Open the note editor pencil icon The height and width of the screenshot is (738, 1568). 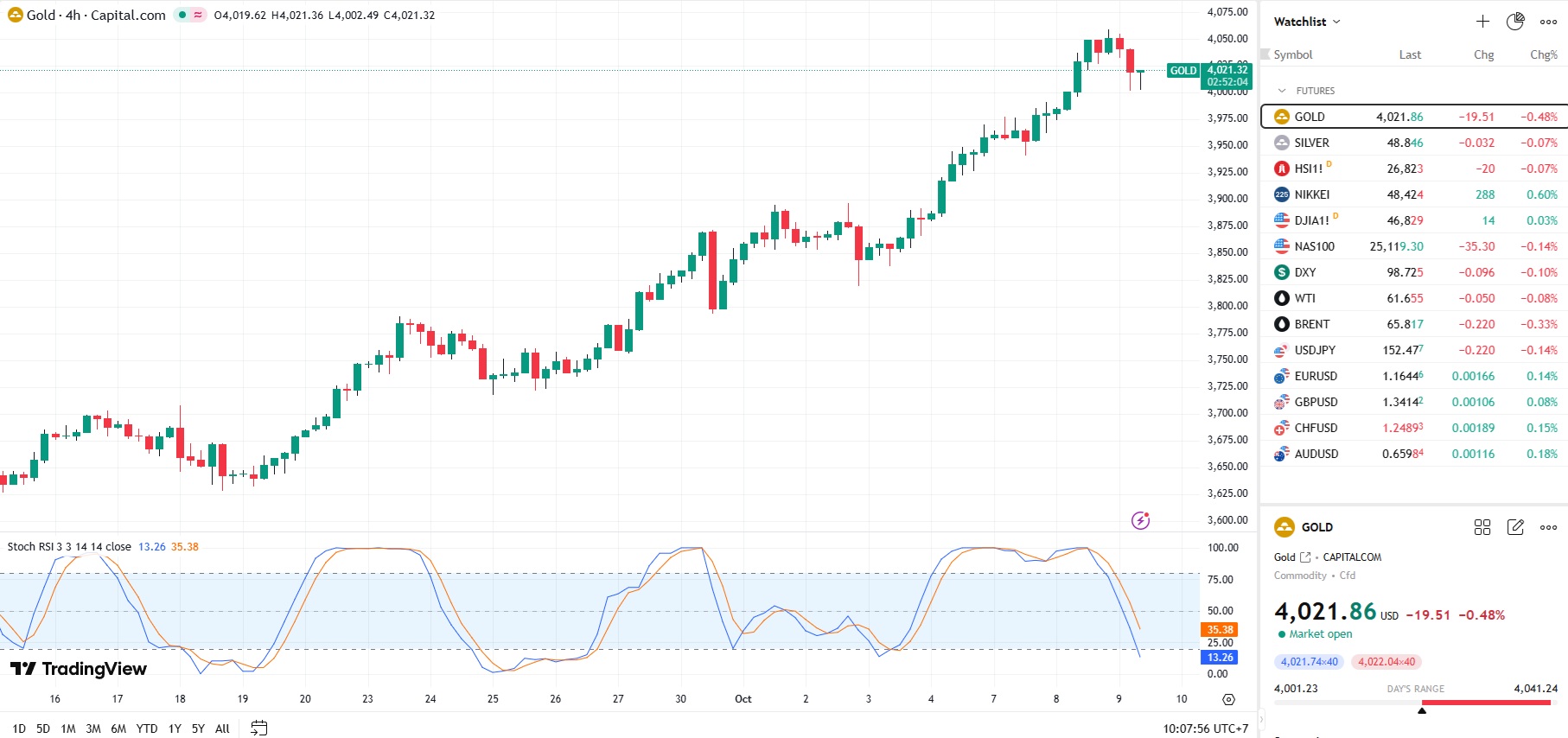[1515, 527]
